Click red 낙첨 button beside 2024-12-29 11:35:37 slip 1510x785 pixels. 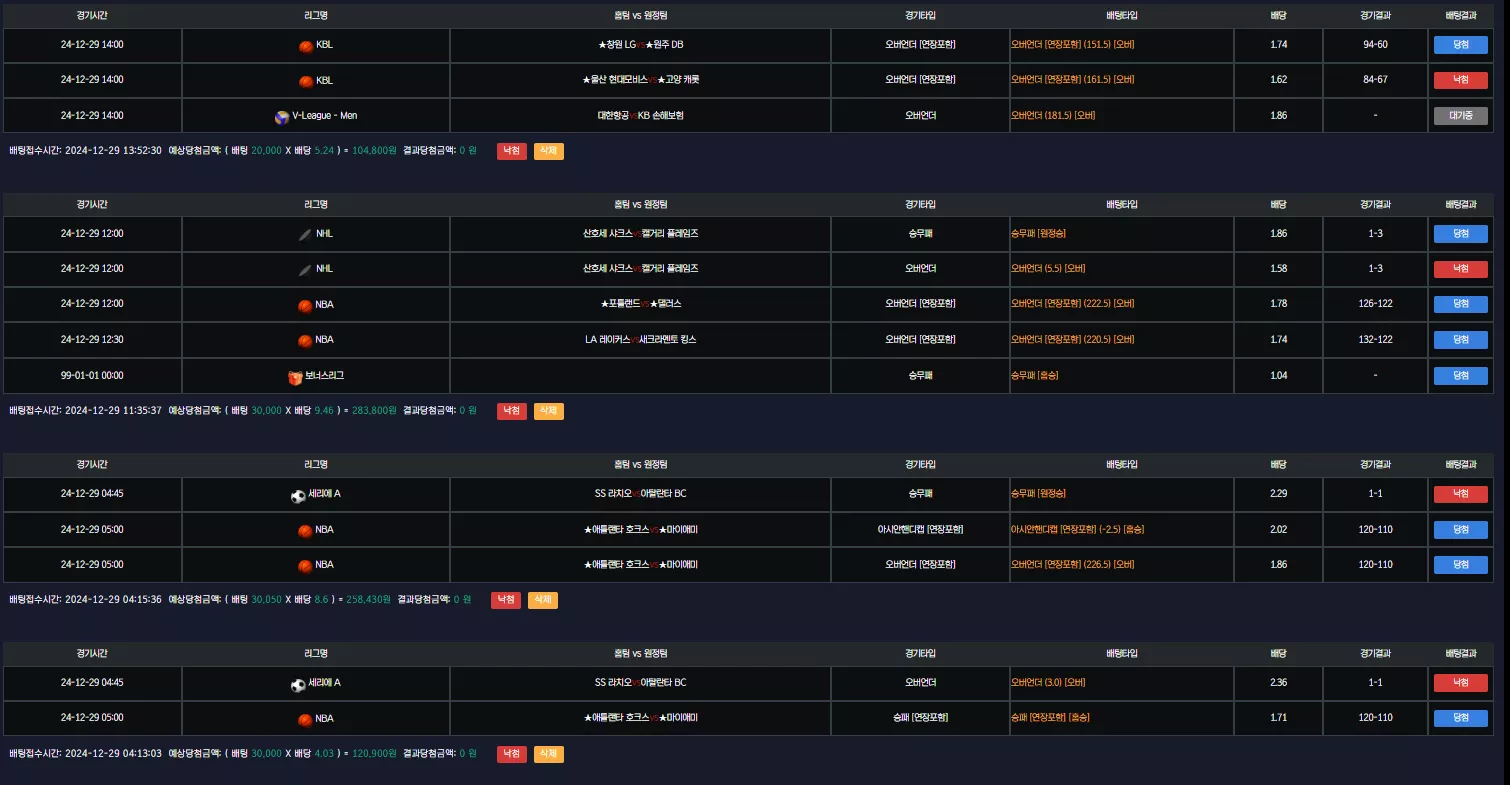(511, 411)
